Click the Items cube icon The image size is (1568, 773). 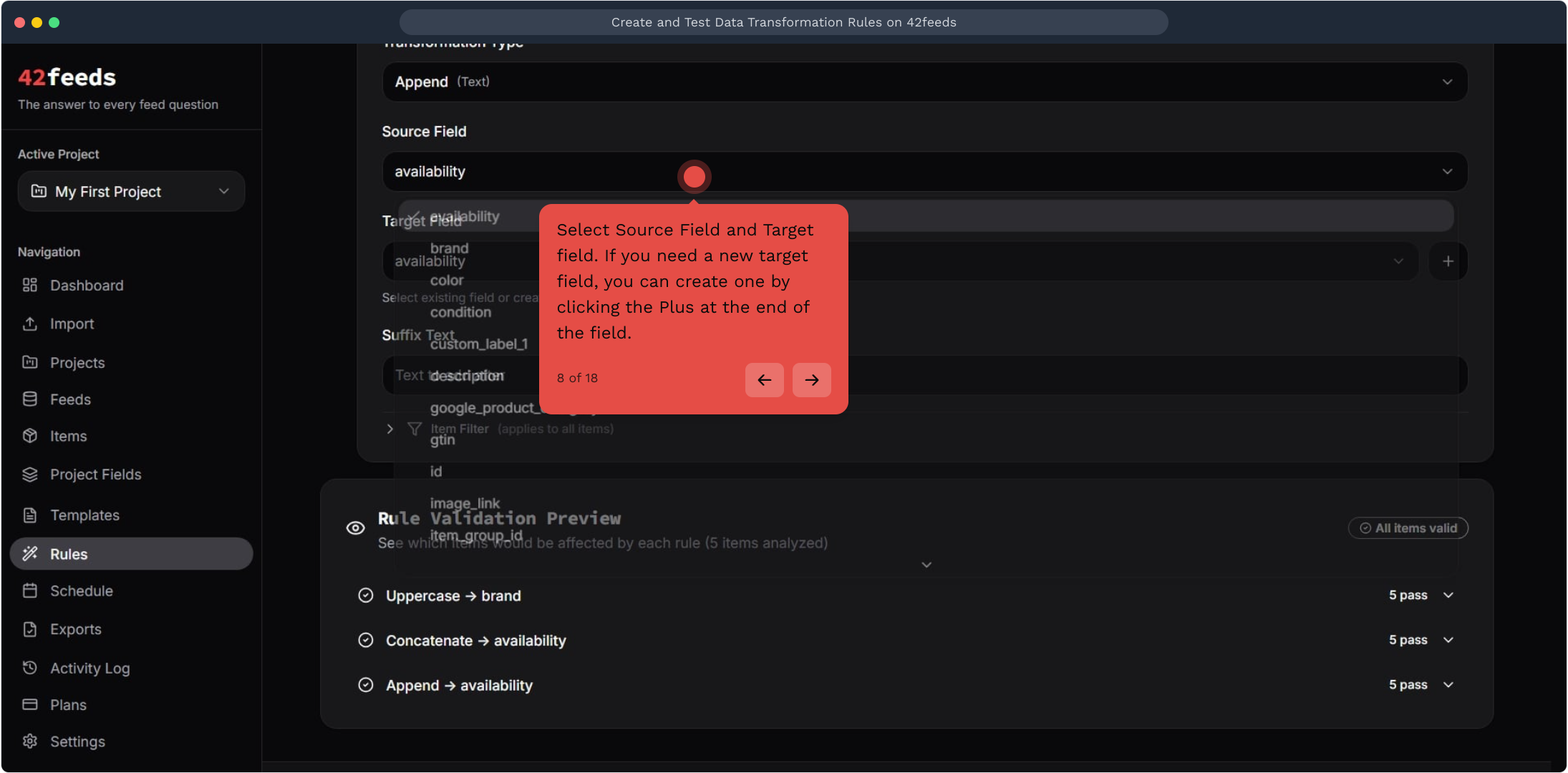[x=29, y=436]
